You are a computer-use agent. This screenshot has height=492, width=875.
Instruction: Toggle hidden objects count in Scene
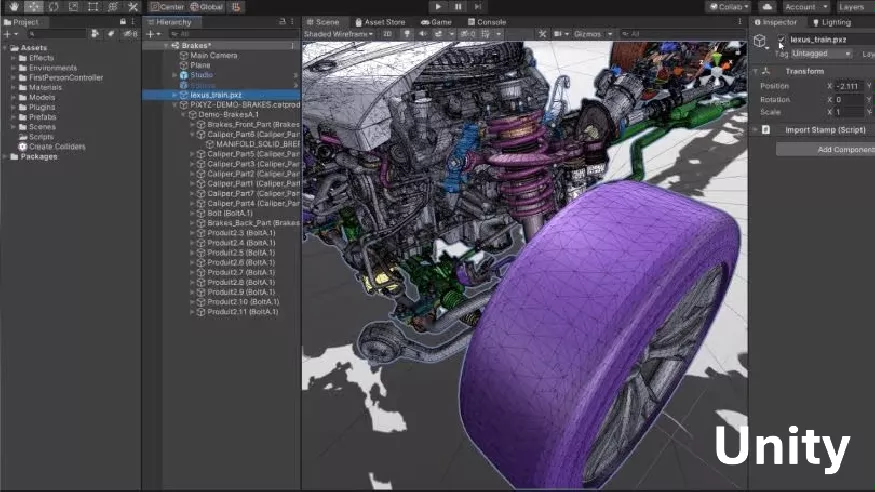(x=468, y=34)
